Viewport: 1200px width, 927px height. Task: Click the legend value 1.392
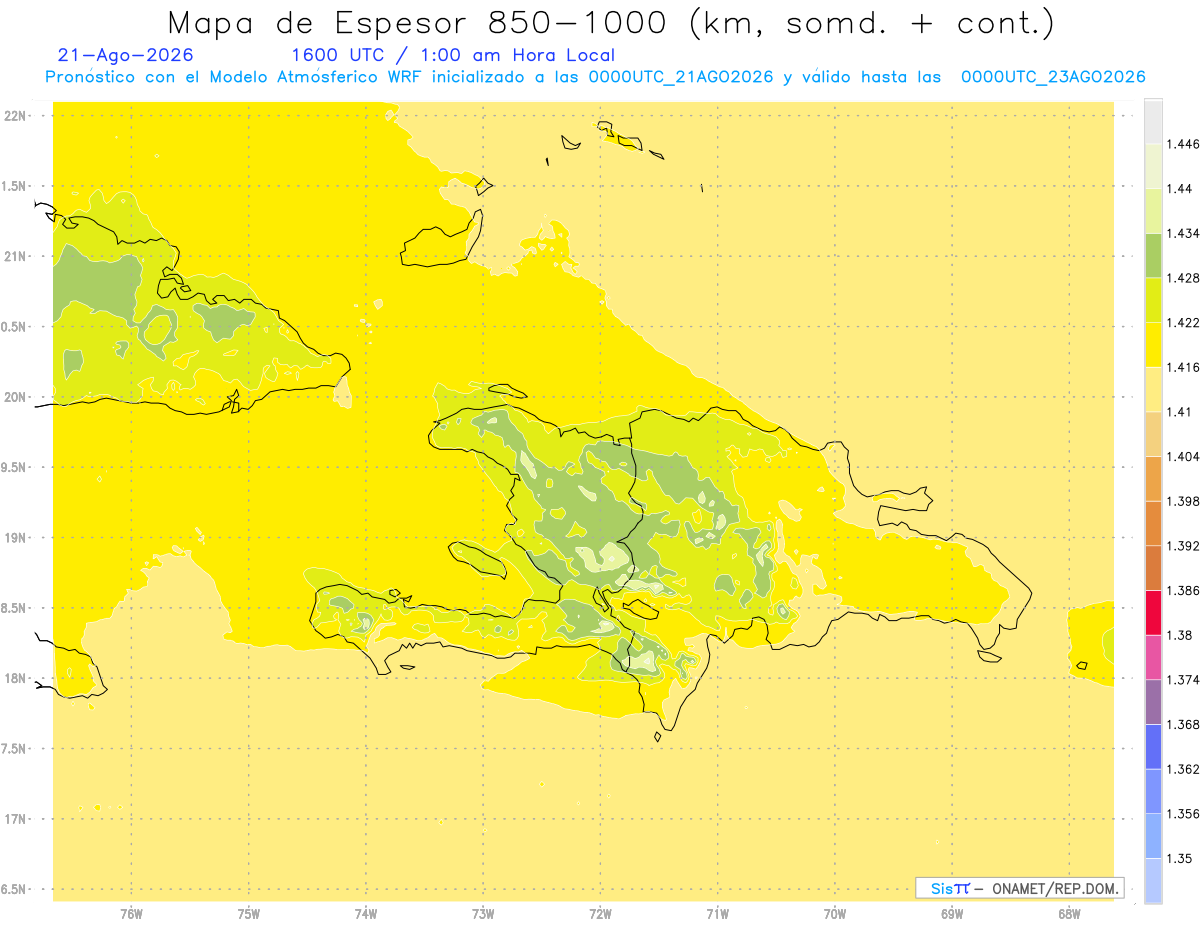click(1182, 546)
